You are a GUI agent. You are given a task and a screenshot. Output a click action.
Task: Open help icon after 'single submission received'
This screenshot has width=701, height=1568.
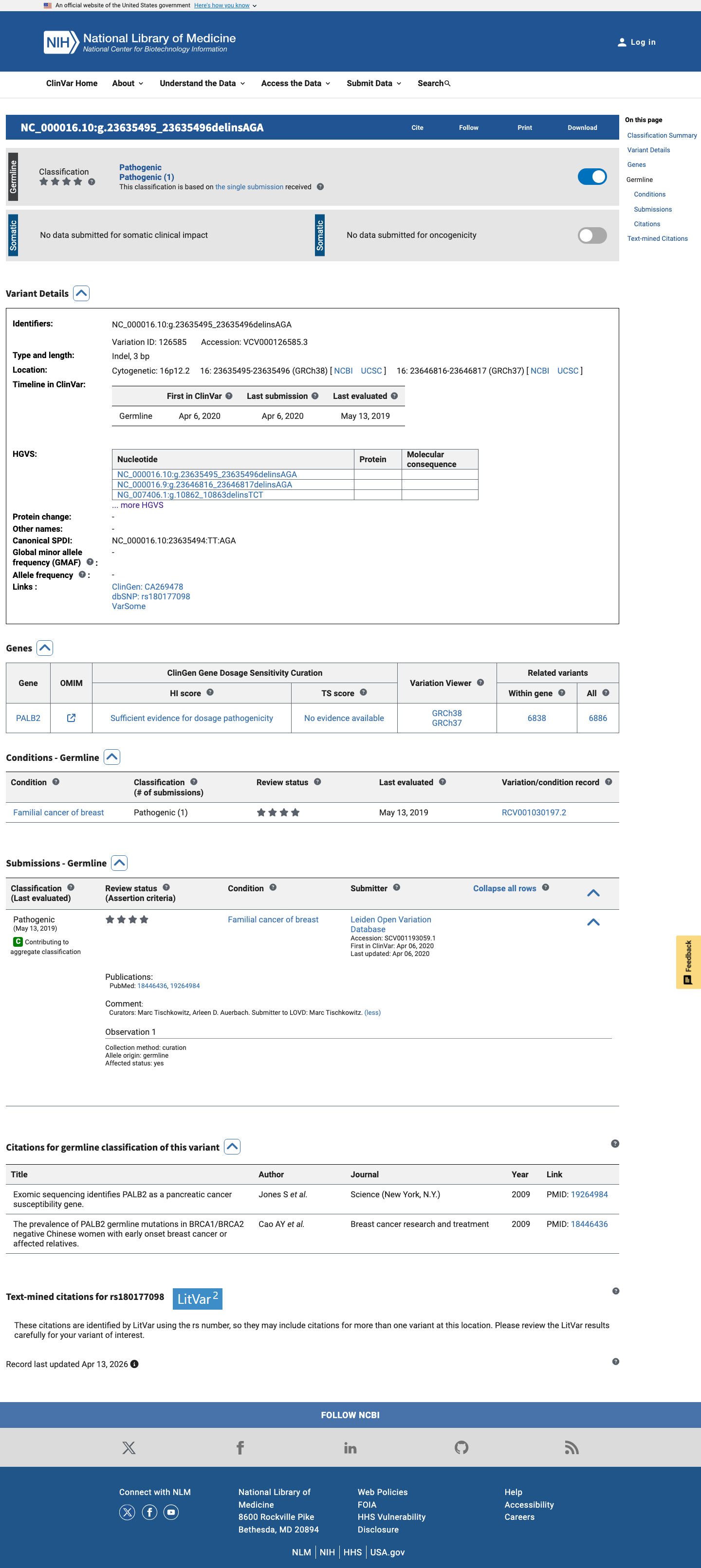[320, 187]
